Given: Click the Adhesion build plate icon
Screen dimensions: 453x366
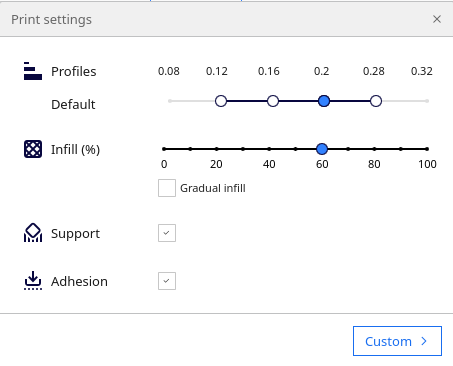Looking at the screenshot, I should point(33,281).
